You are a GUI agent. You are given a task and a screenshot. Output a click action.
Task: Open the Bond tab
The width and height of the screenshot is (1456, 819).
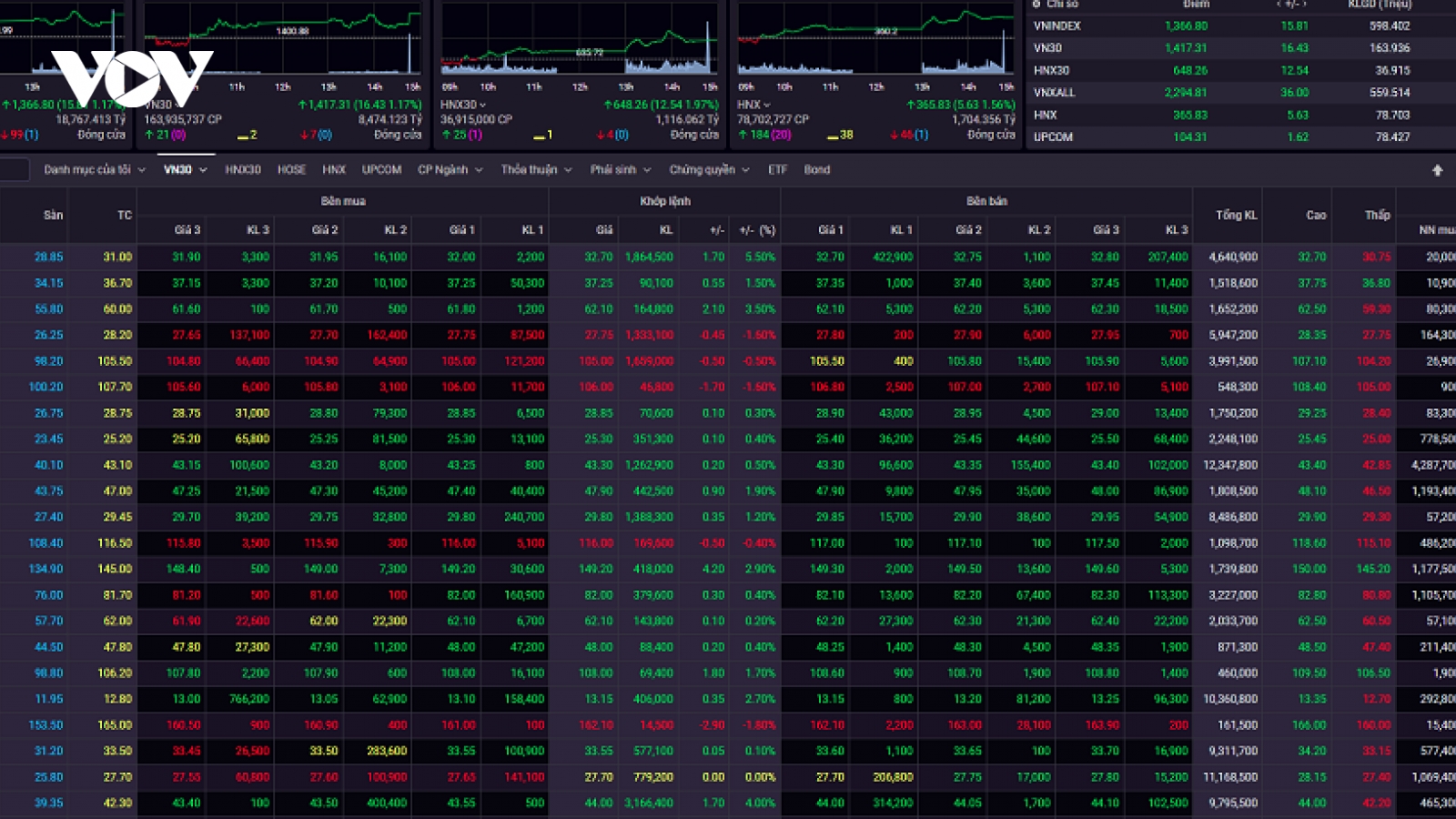click(x=816, y=170)
